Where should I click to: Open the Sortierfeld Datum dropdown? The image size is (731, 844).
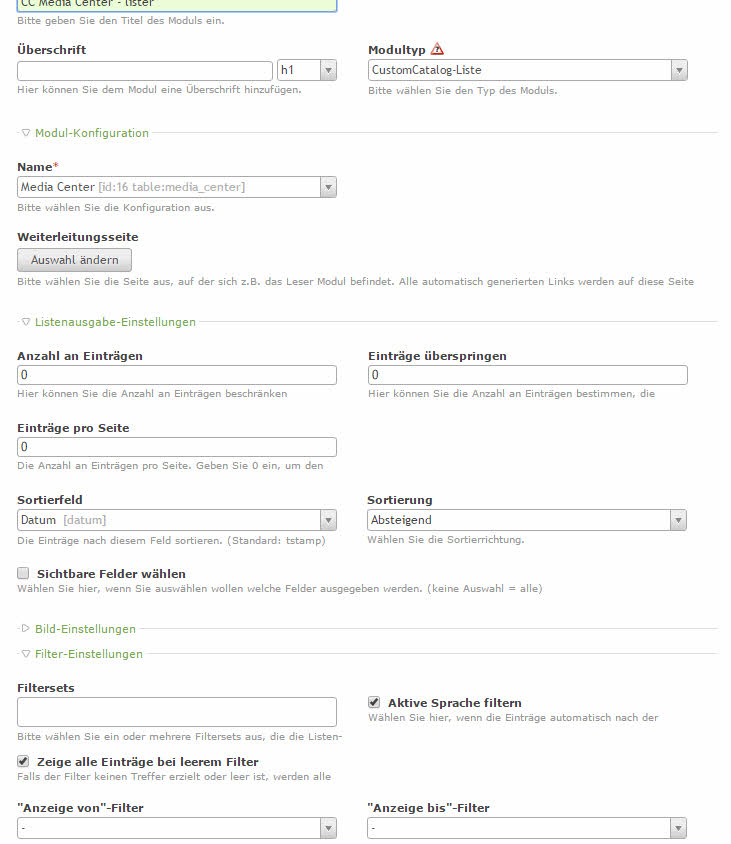tap(177, 520)
